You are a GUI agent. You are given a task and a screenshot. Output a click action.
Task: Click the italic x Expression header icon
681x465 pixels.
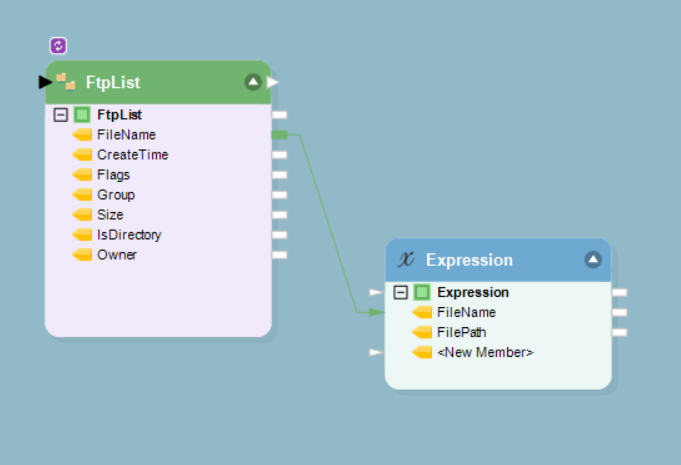(x=406, y=260)
